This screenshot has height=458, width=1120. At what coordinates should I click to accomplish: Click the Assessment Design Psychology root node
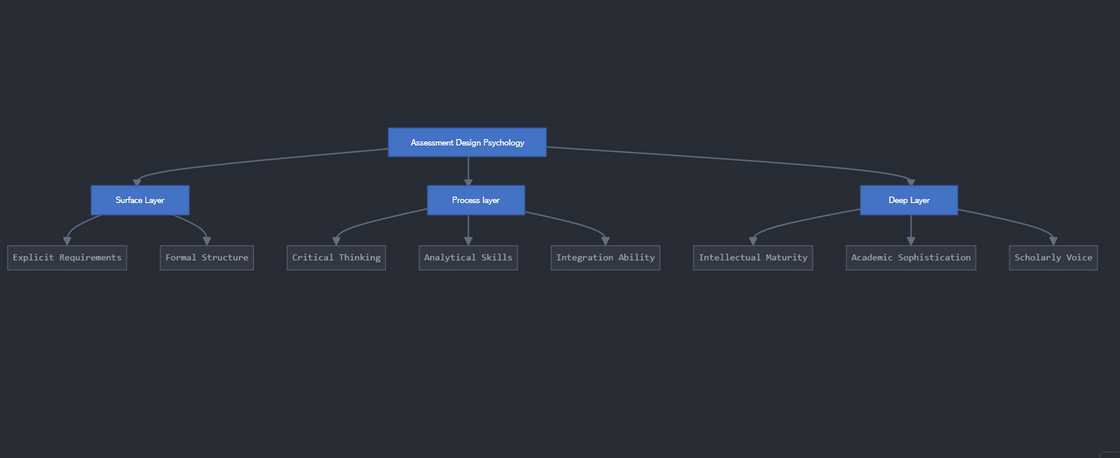[x=467, y=142]
